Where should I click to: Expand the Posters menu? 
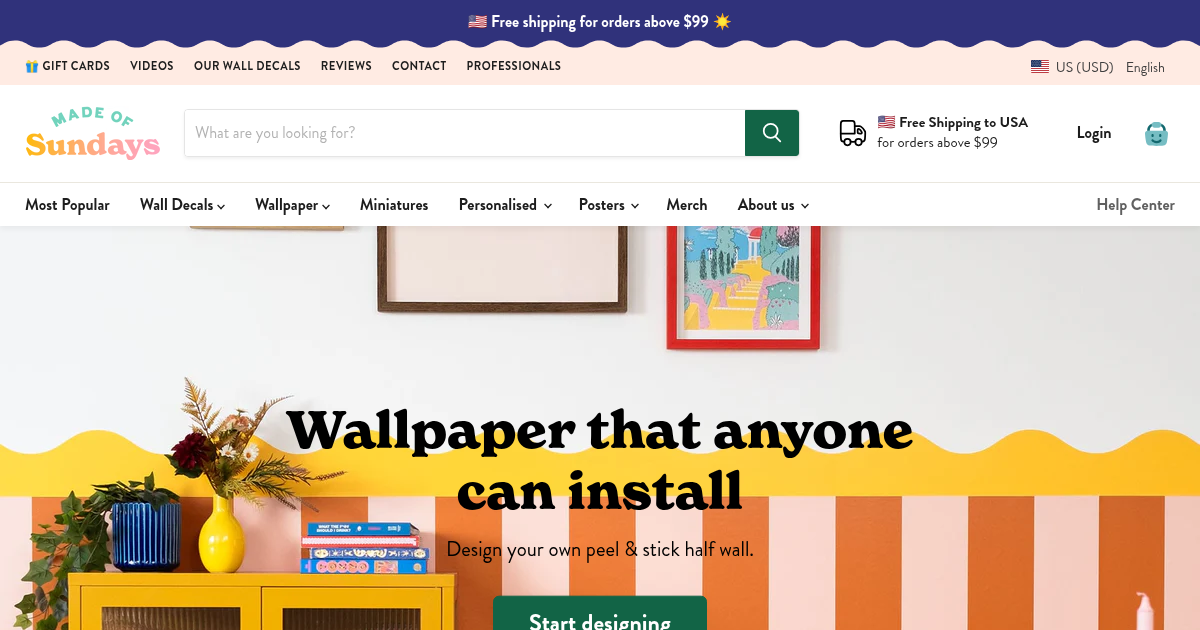click(608, 205)
